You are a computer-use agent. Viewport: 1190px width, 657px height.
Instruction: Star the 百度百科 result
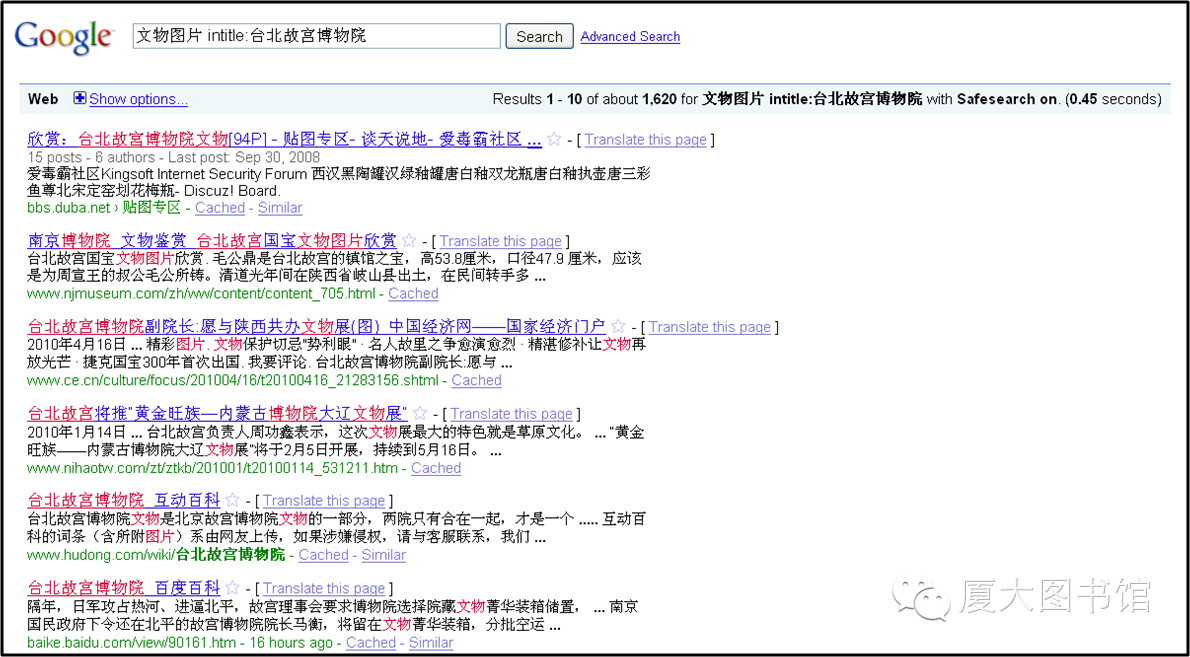pyautogui.click(x=233, y=587)
